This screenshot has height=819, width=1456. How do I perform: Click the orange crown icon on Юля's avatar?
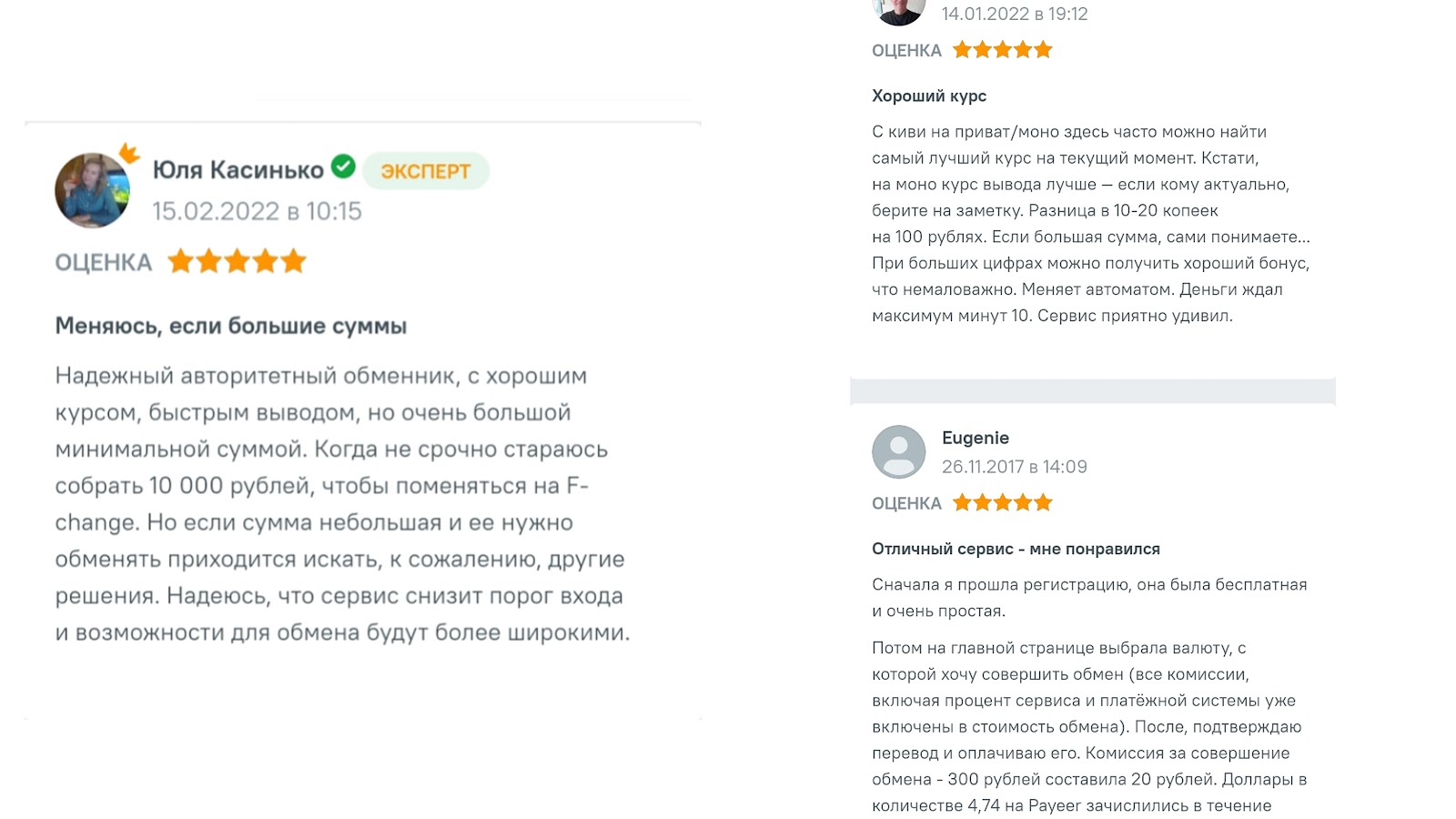click(x=130, y=153)
